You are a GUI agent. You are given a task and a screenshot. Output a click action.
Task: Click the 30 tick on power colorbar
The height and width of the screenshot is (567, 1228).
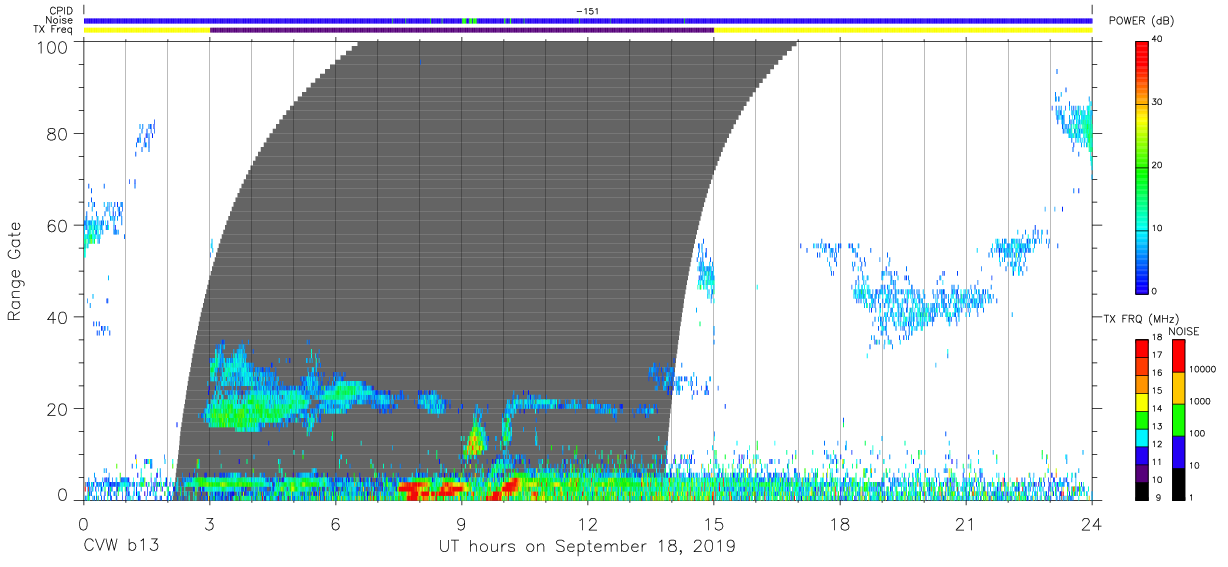click(x=1156, y=103)
